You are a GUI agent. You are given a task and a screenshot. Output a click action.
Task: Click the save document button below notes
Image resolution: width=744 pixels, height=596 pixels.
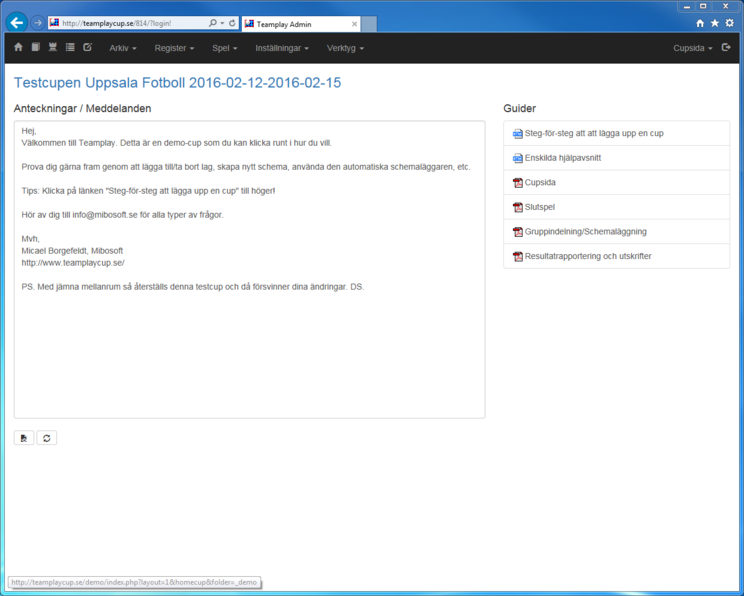pyautogui.click(x=24, y=438)
